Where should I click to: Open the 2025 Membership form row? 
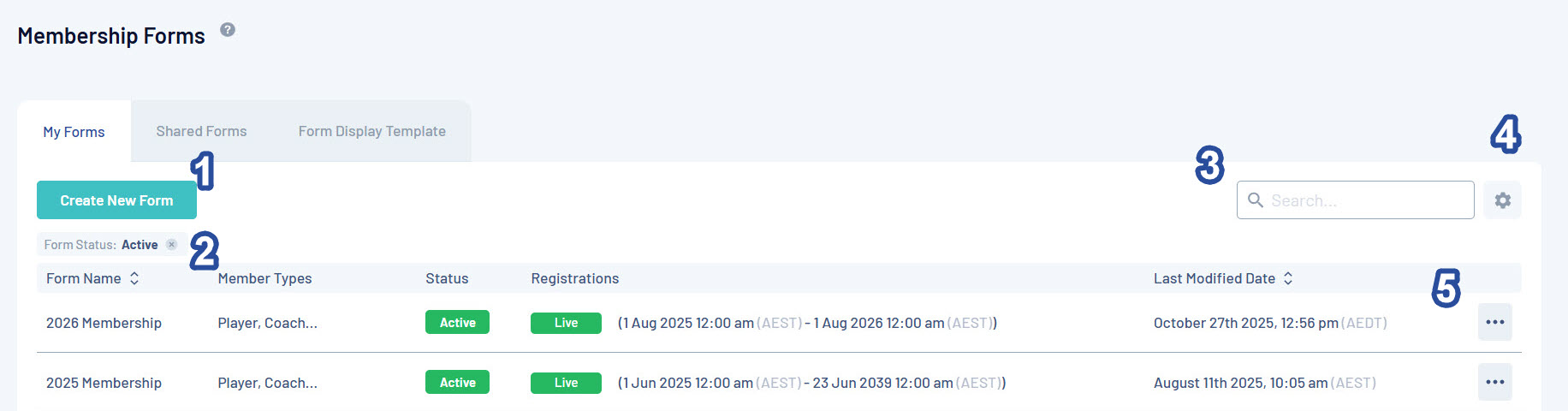(779, 383)
